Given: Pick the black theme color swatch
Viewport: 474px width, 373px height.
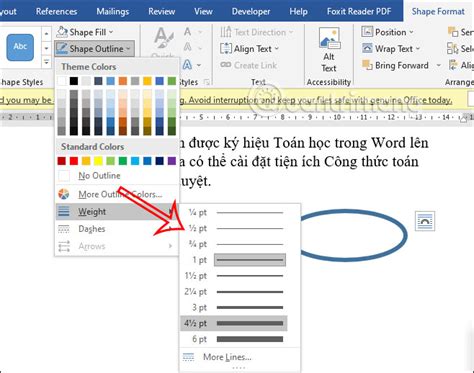Looking at the screenshot, I should point(74,81).
